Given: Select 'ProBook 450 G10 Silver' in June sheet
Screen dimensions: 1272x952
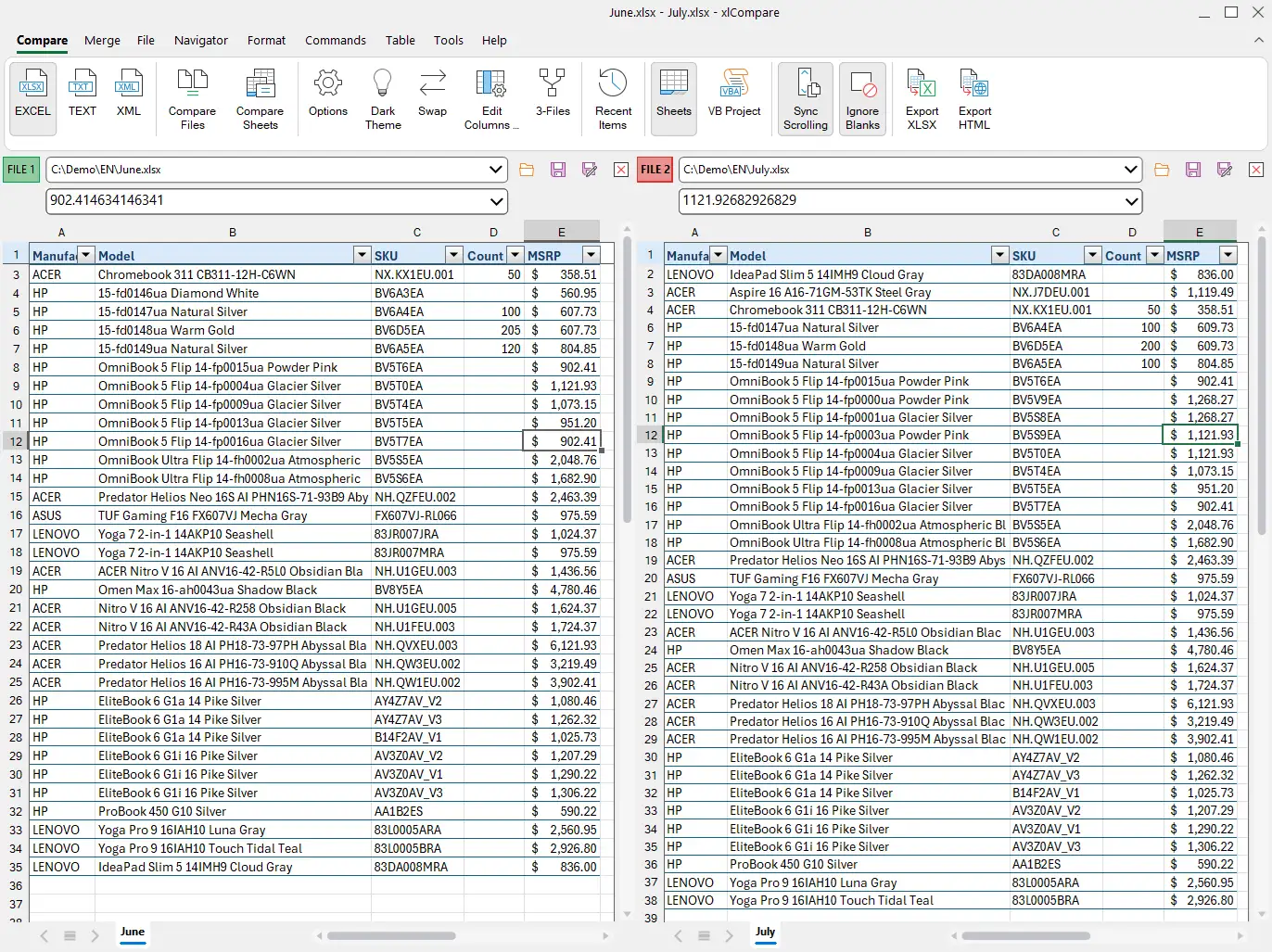Looking at the screenshot, I should 233,811.
